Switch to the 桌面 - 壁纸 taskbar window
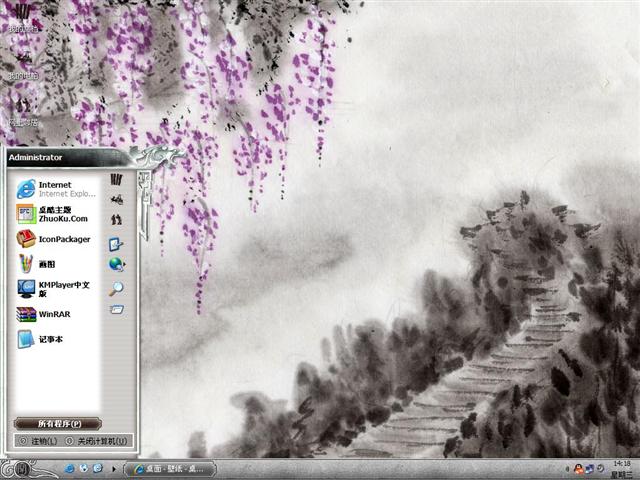 tap(169, 469)
